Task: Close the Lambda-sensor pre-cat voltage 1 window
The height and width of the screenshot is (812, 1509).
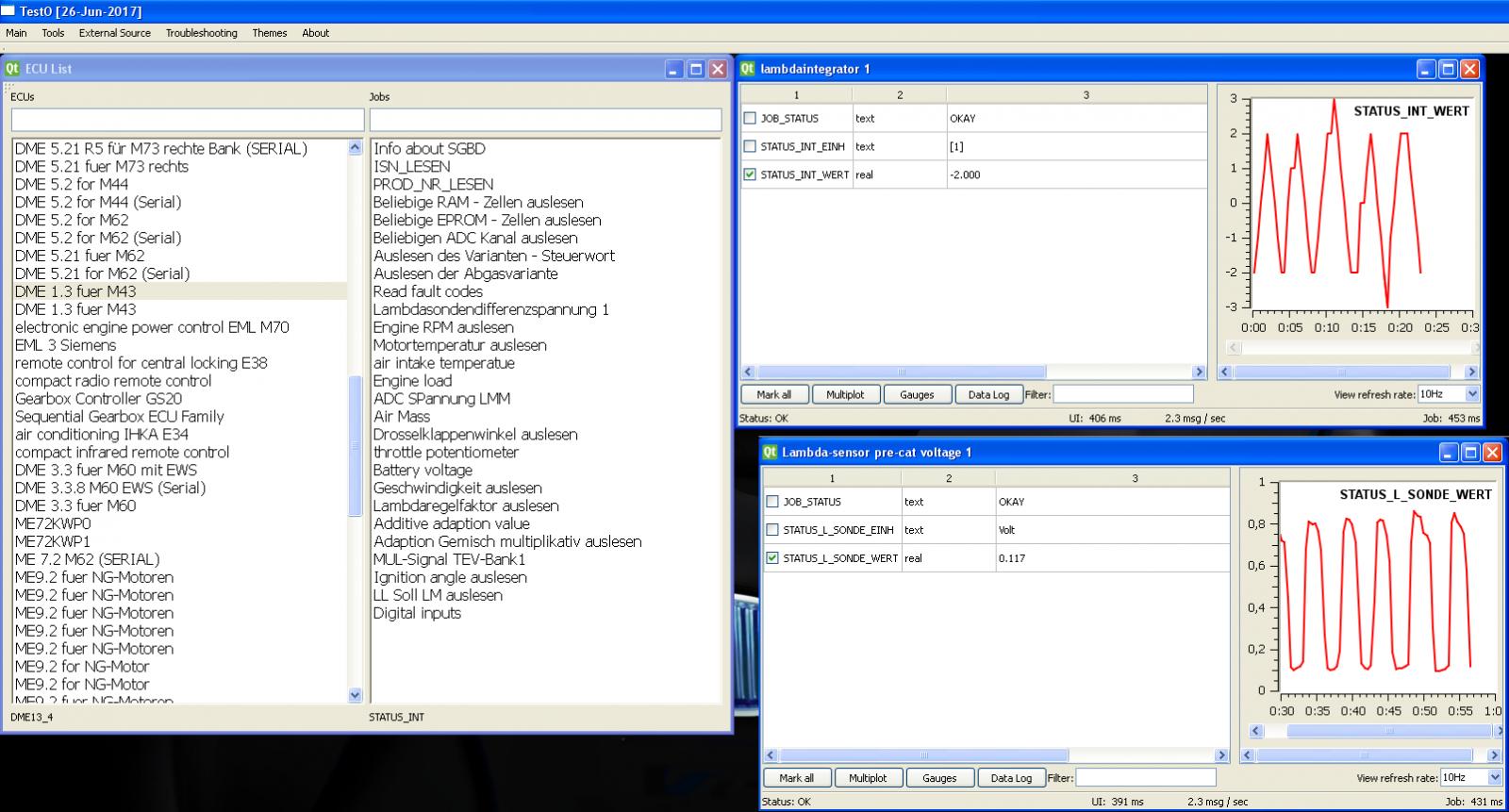Action: click(x=1492, y=453)
